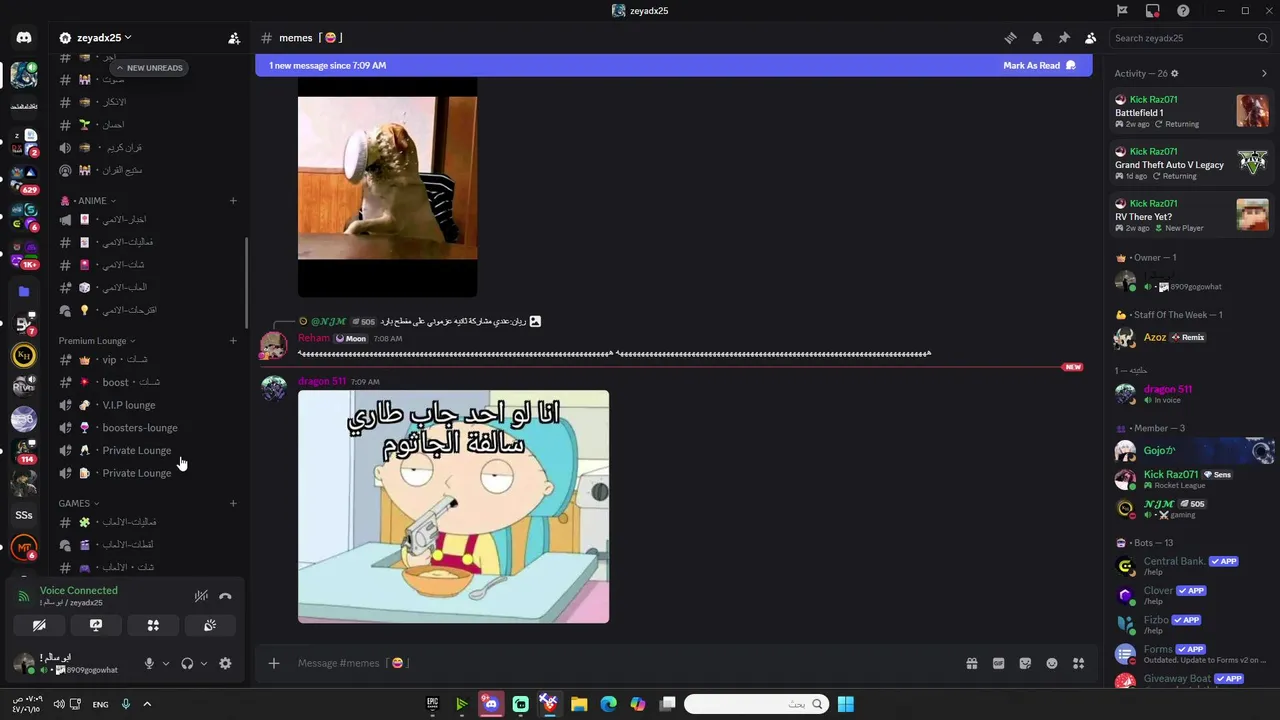Open the emoji picker
The image size is (1280, 720).
[x=1052, y=663]
